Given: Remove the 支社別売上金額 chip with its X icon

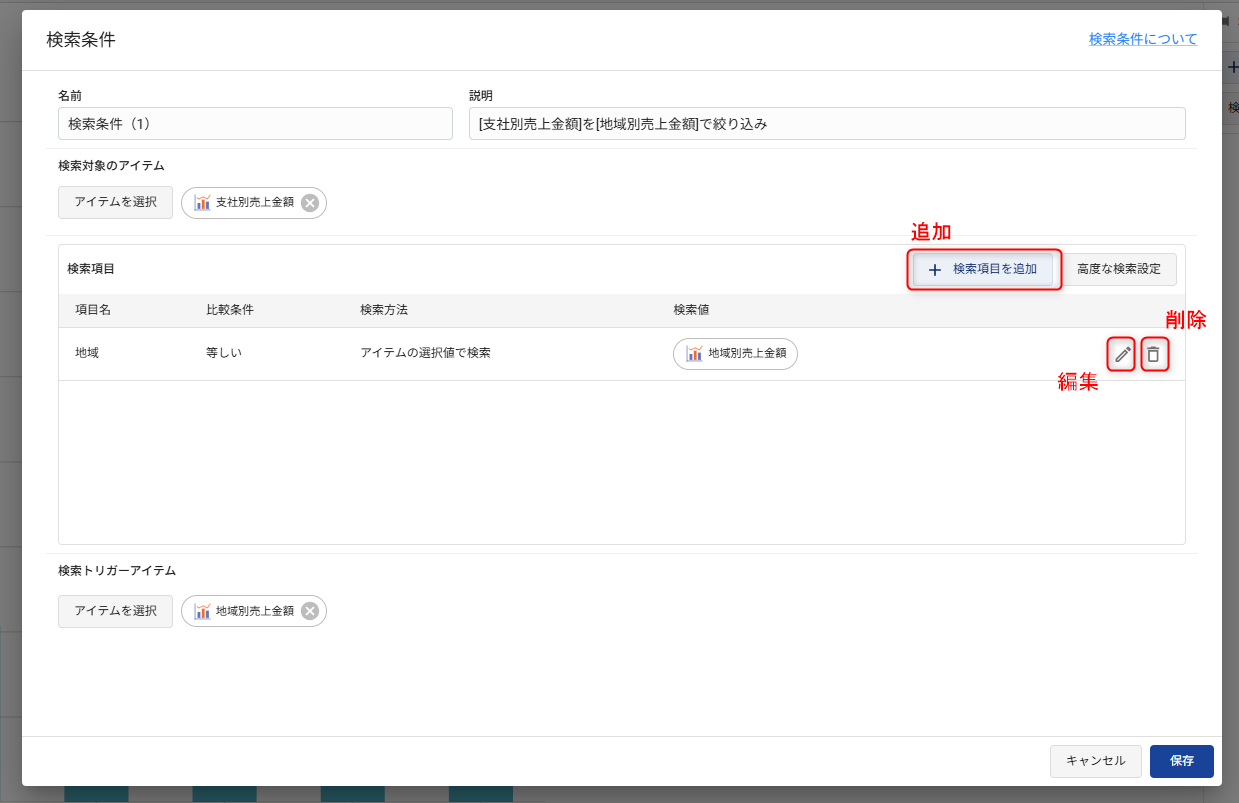Looking at the screenshot, I should pos(310,202).
